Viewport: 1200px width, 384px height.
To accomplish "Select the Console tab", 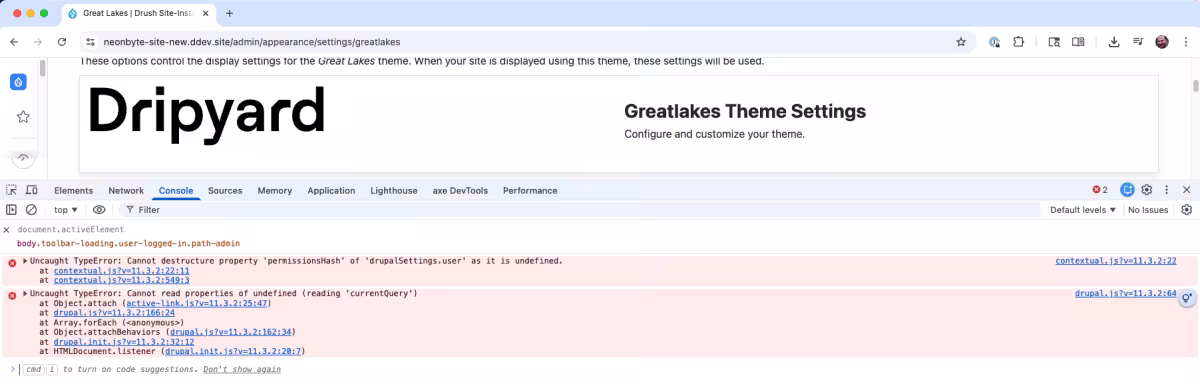I will tap(176, 190).
